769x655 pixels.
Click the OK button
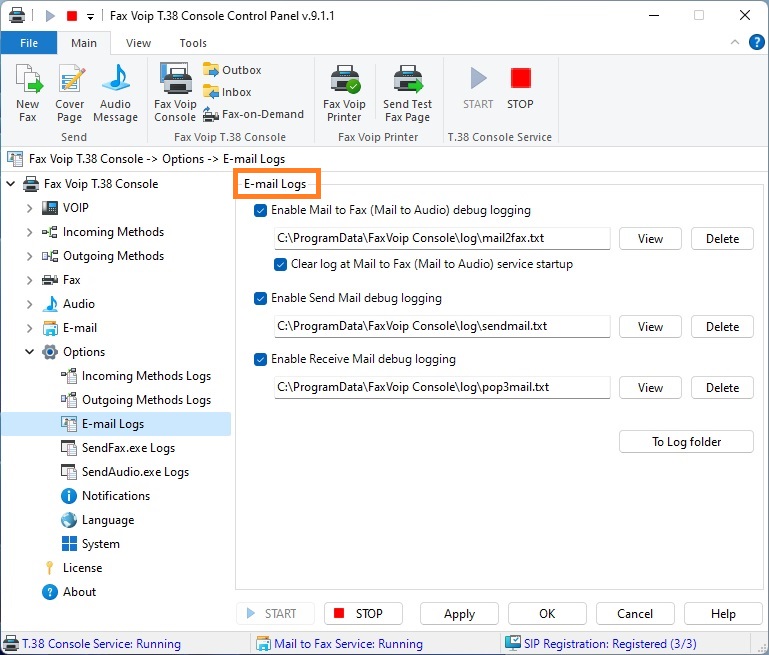pyautogui.click(x=547, y=614)
